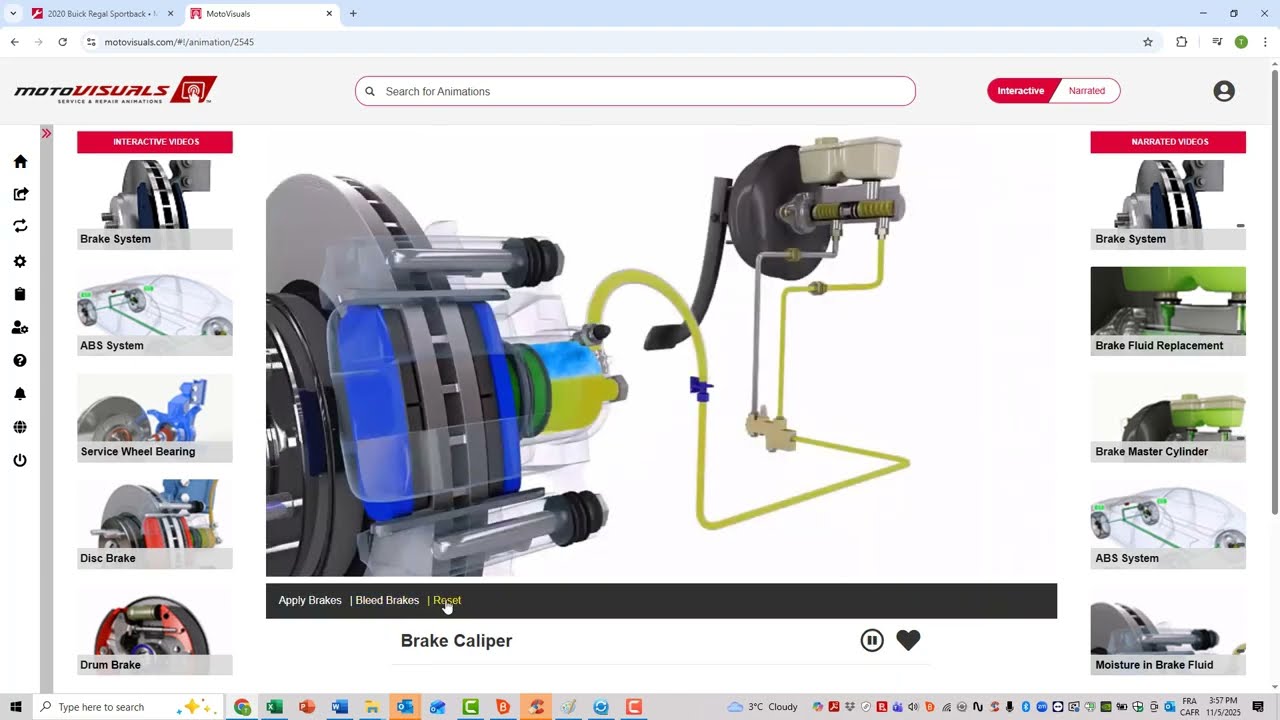1280x720 pixels.
Task: Open Outlook from the taskbar
Action: click(x=404, y=707)
